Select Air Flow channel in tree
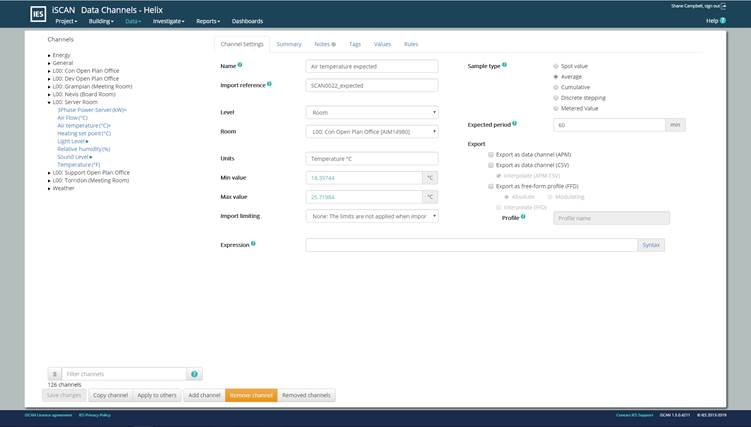 [72, 118]
